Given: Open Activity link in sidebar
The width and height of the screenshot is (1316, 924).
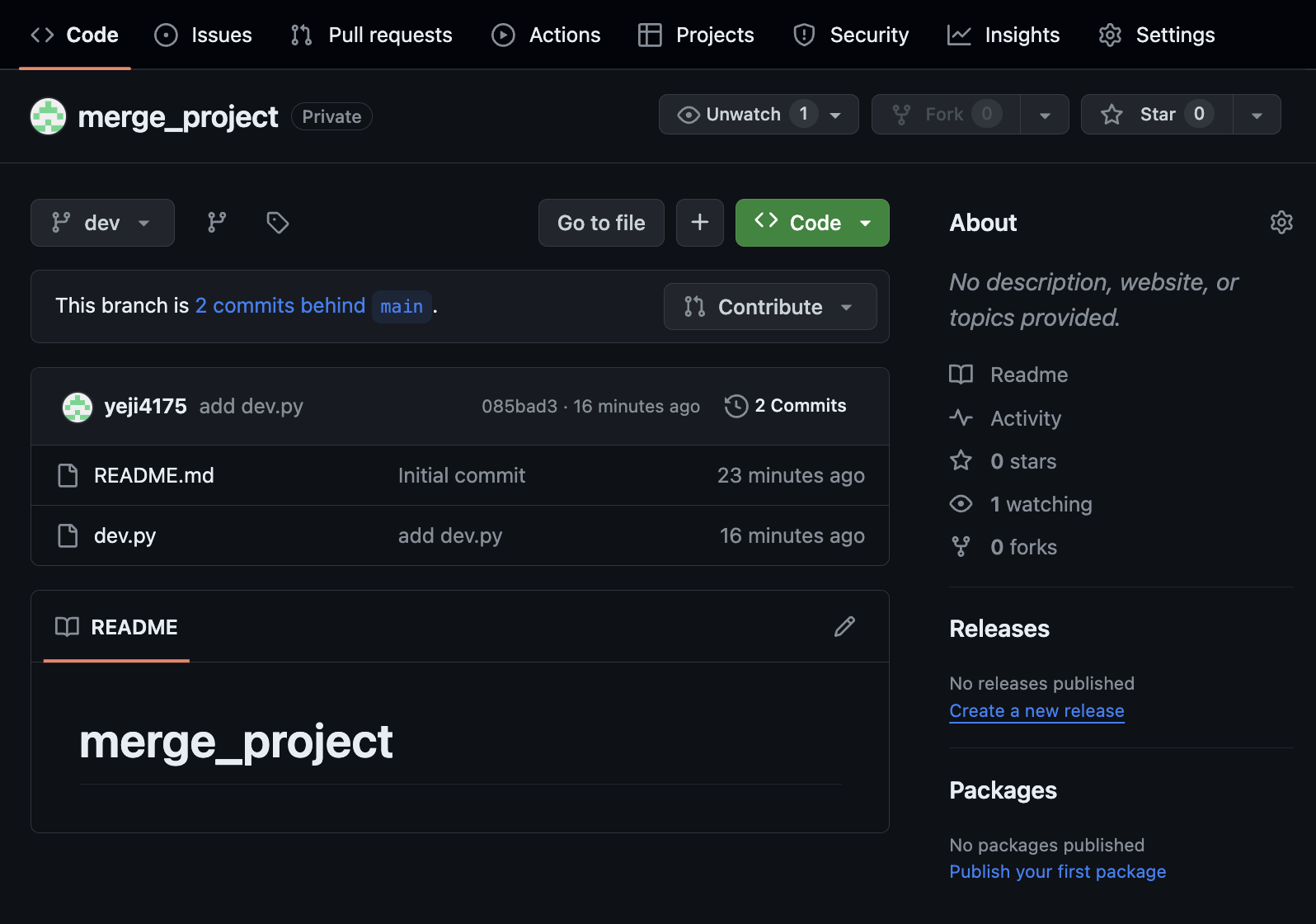Looking at the screenshot, I should point(1026,418).
